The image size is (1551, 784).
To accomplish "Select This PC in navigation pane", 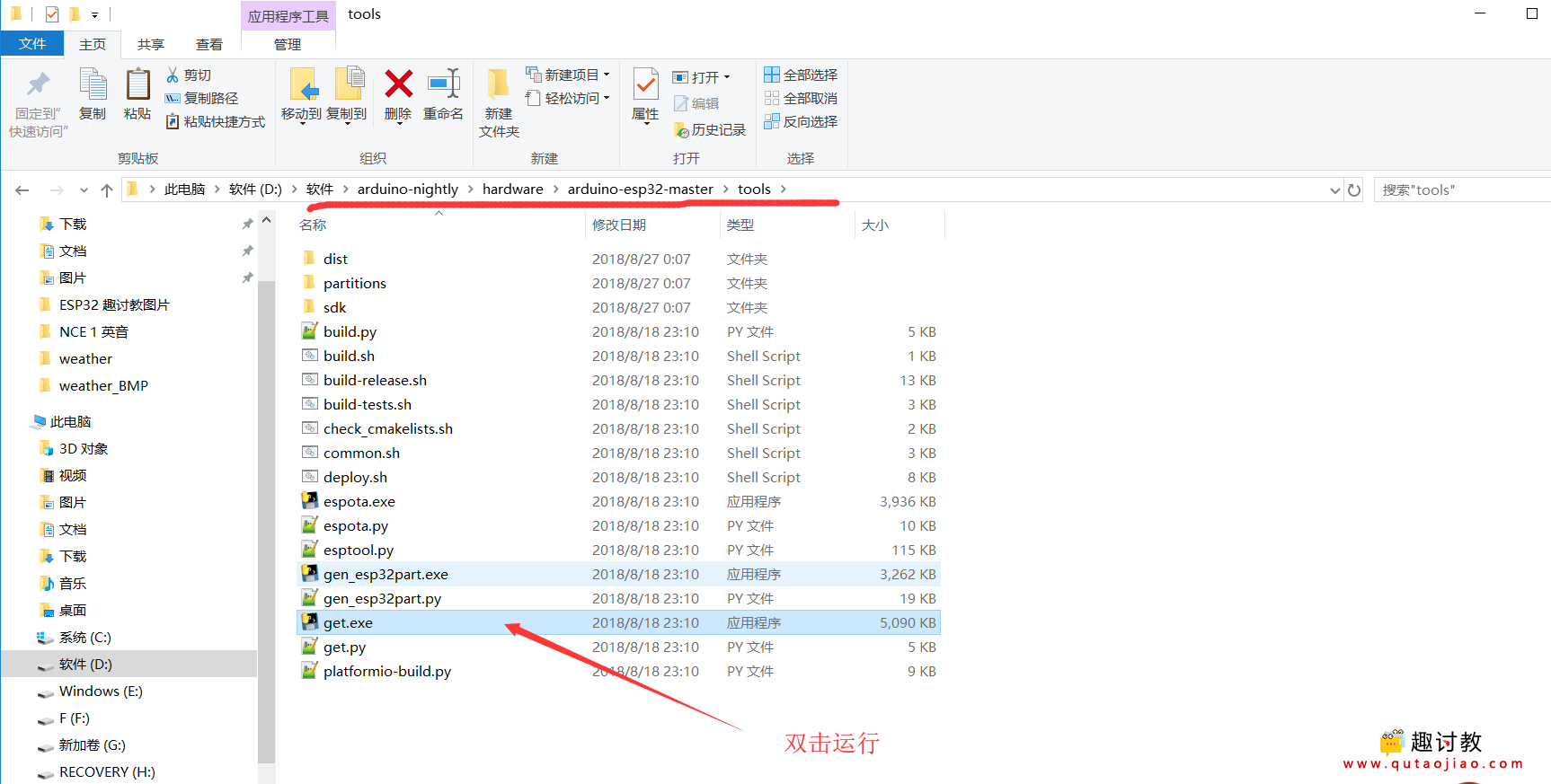I will (x=71, y=422).
